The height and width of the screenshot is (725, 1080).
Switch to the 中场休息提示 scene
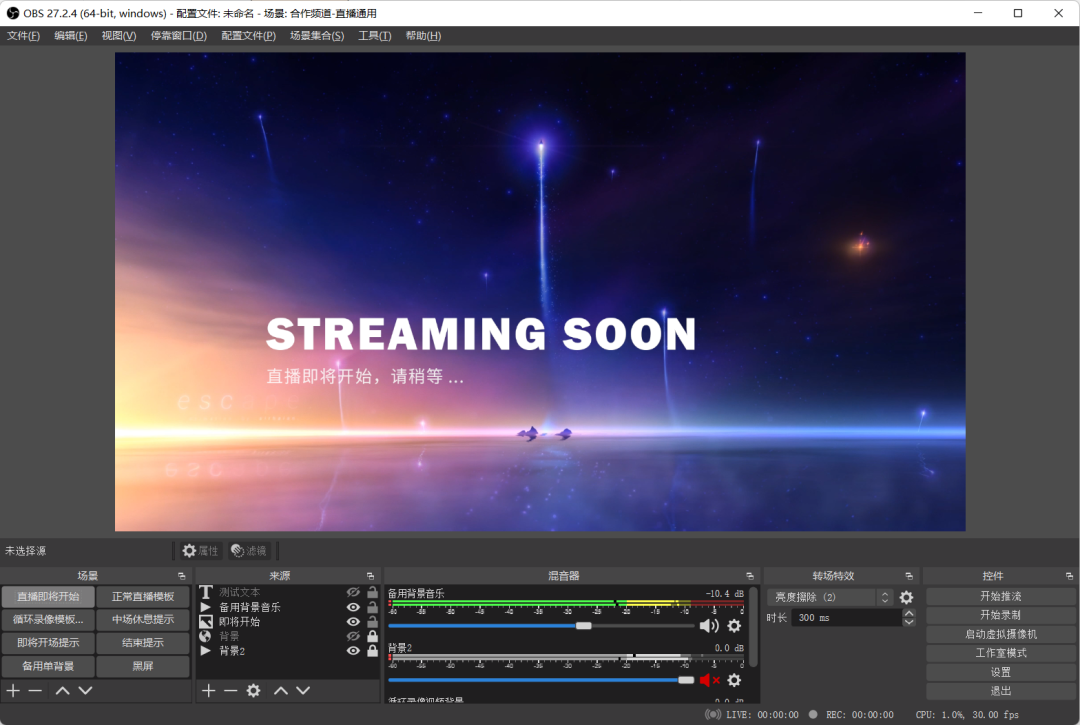(x=143, y=619)
